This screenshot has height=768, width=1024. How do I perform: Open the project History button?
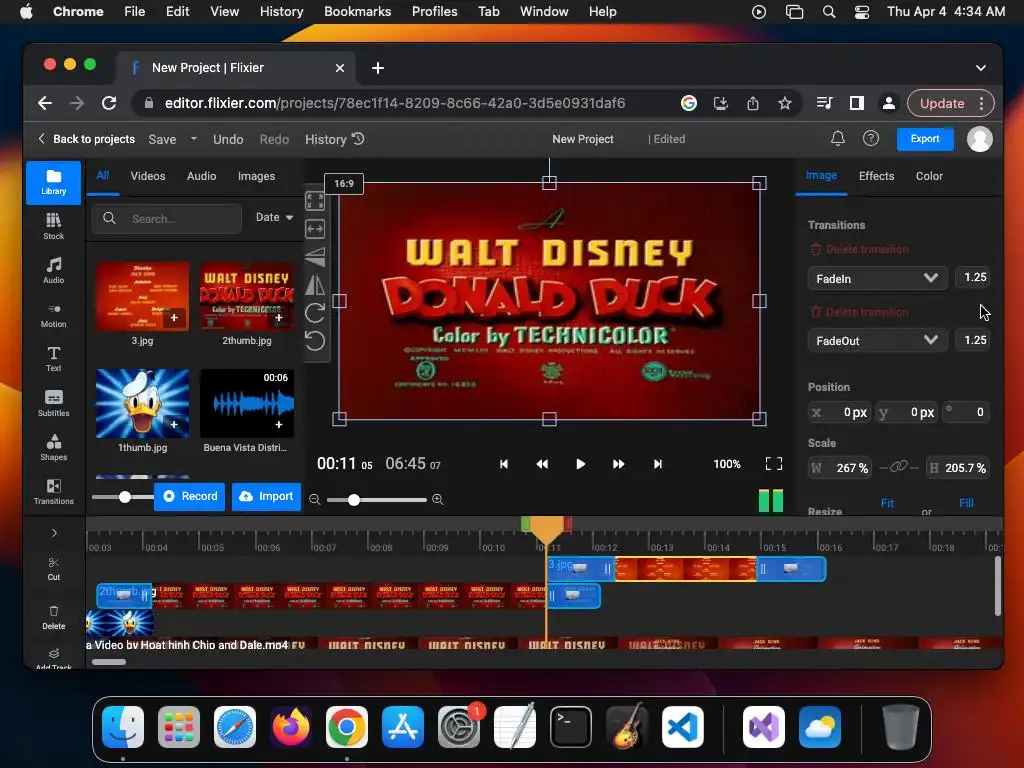pyautogui.click(x=334, y=139)
